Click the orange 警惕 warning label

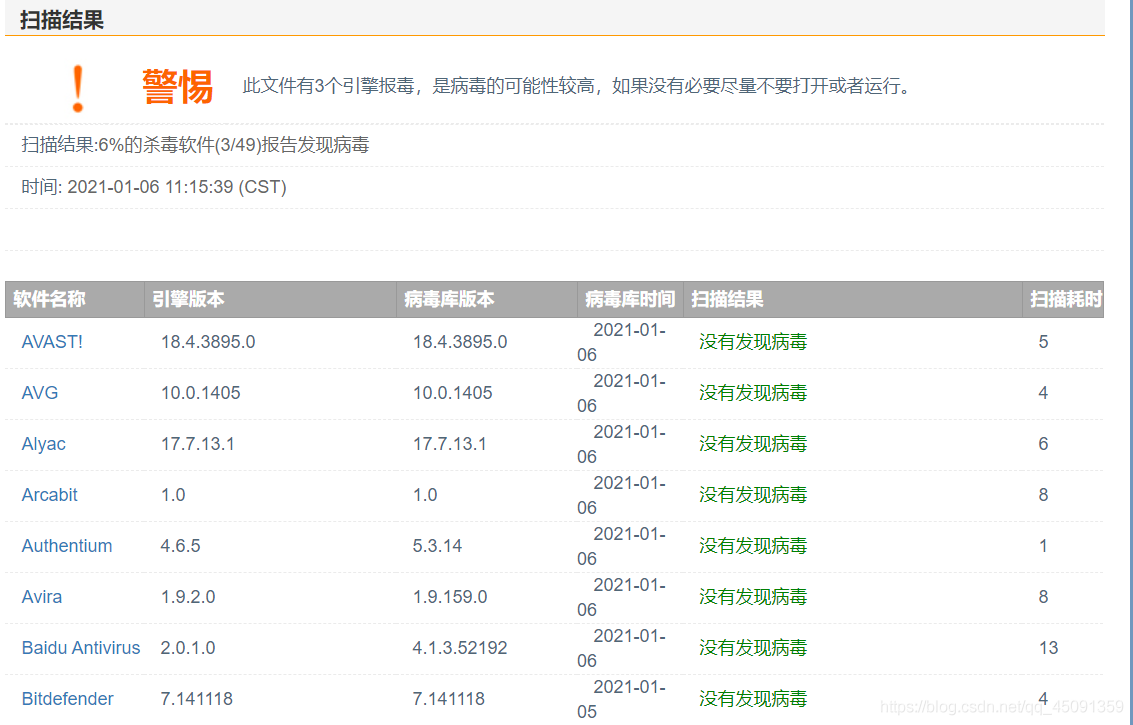pos(177,87)
